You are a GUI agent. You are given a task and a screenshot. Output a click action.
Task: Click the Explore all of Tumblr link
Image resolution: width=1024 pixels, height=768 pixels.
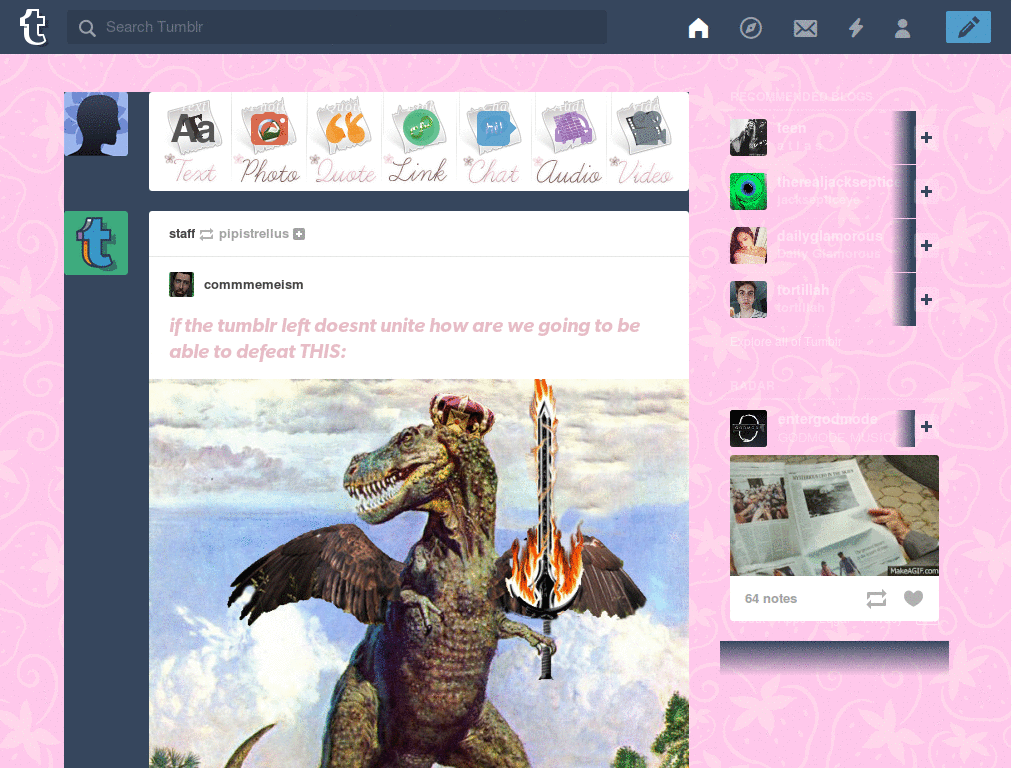coord(785,342)
